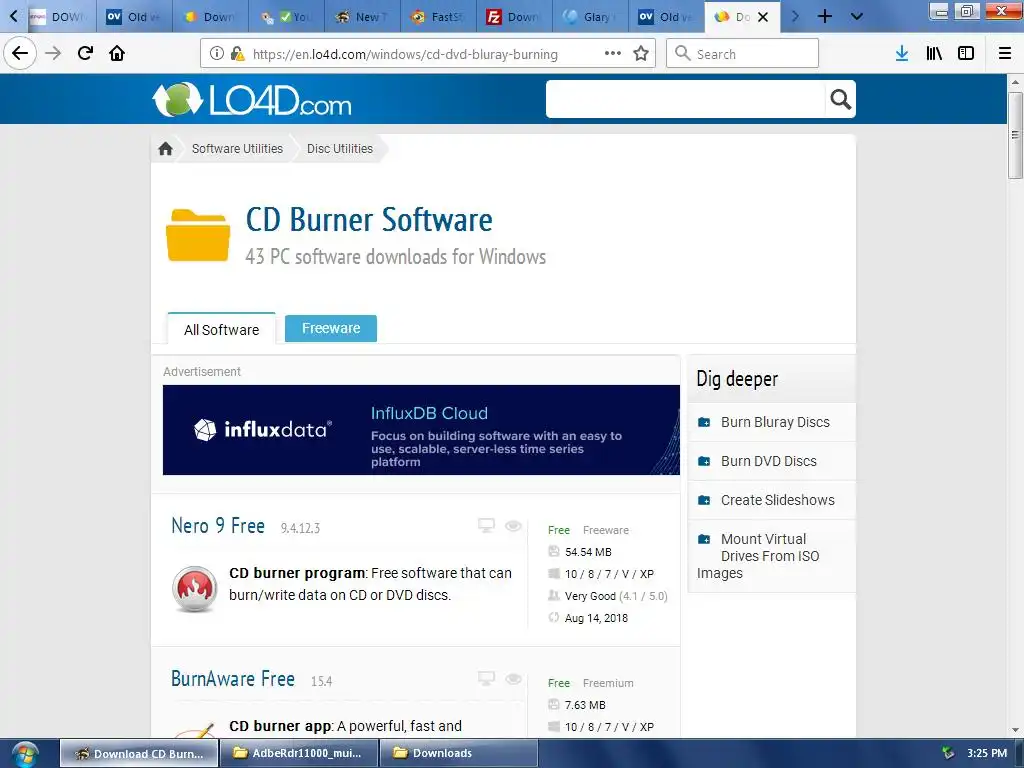
Task: Open the Create Slideshows link
Action: coord(778,500)
